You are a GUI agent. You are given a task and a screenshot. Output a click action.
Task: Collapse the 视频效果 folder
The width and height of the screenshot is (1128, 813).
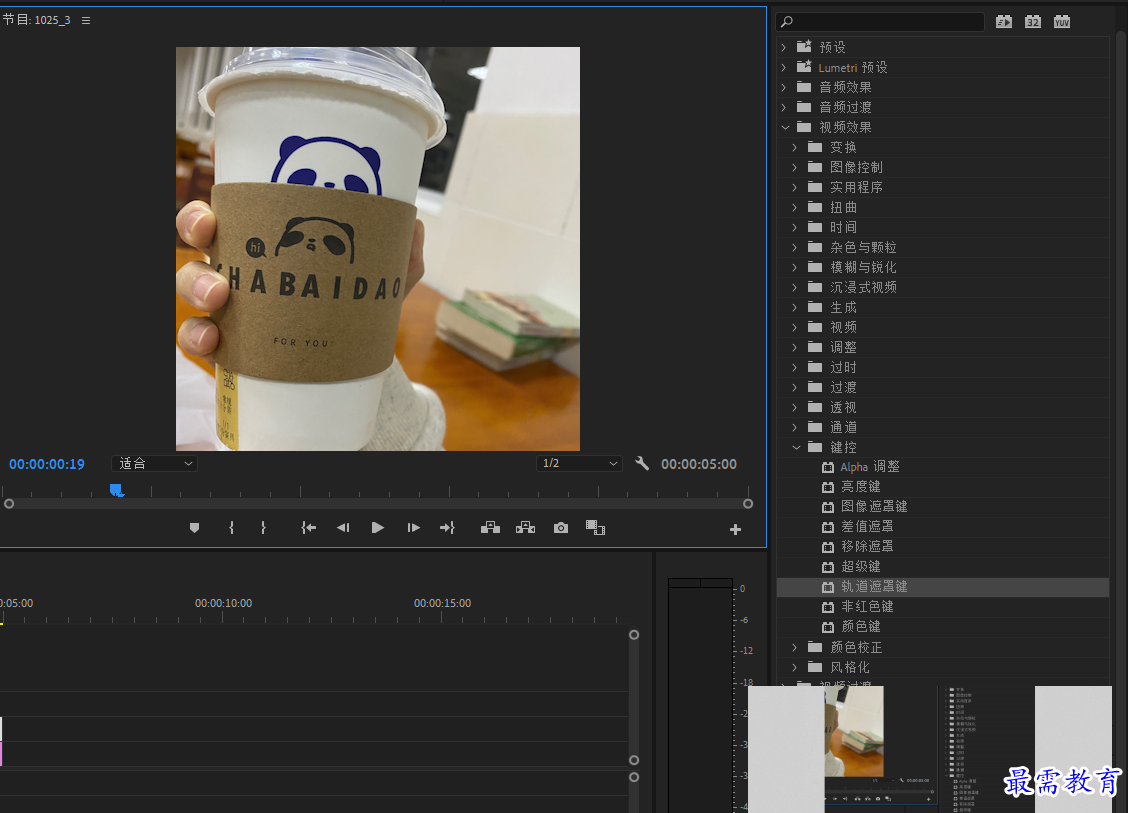pos(785,127)
